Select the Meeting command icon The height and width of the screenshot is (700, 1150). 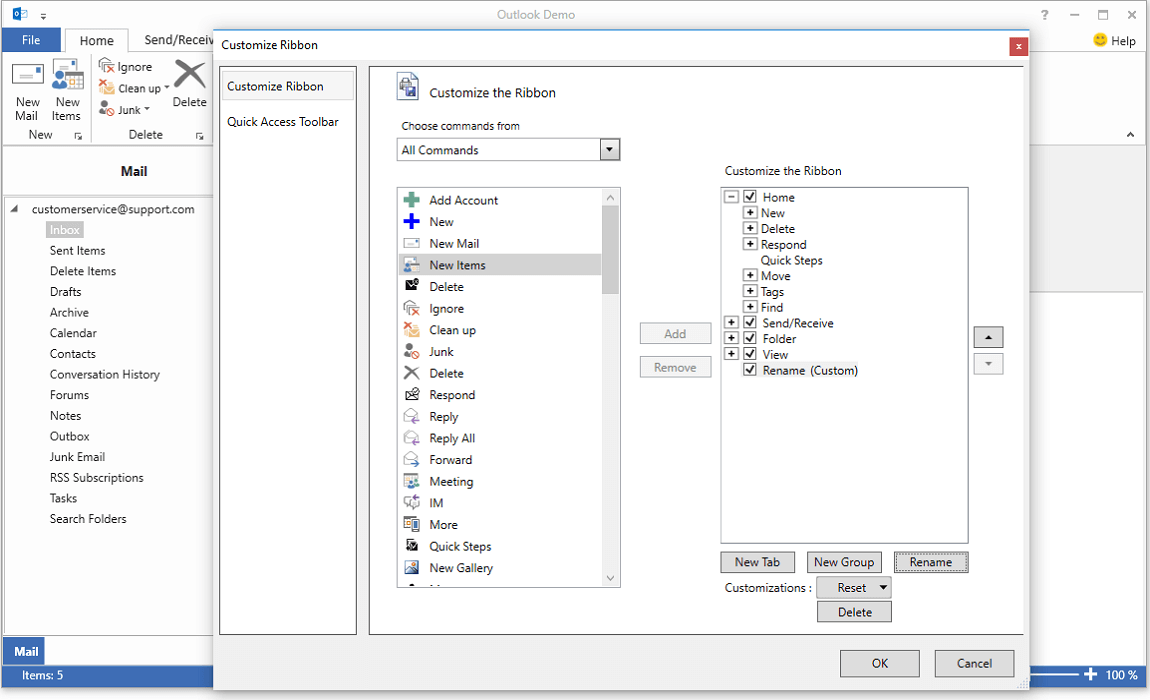pyautogui.click(x=411, y=482)
